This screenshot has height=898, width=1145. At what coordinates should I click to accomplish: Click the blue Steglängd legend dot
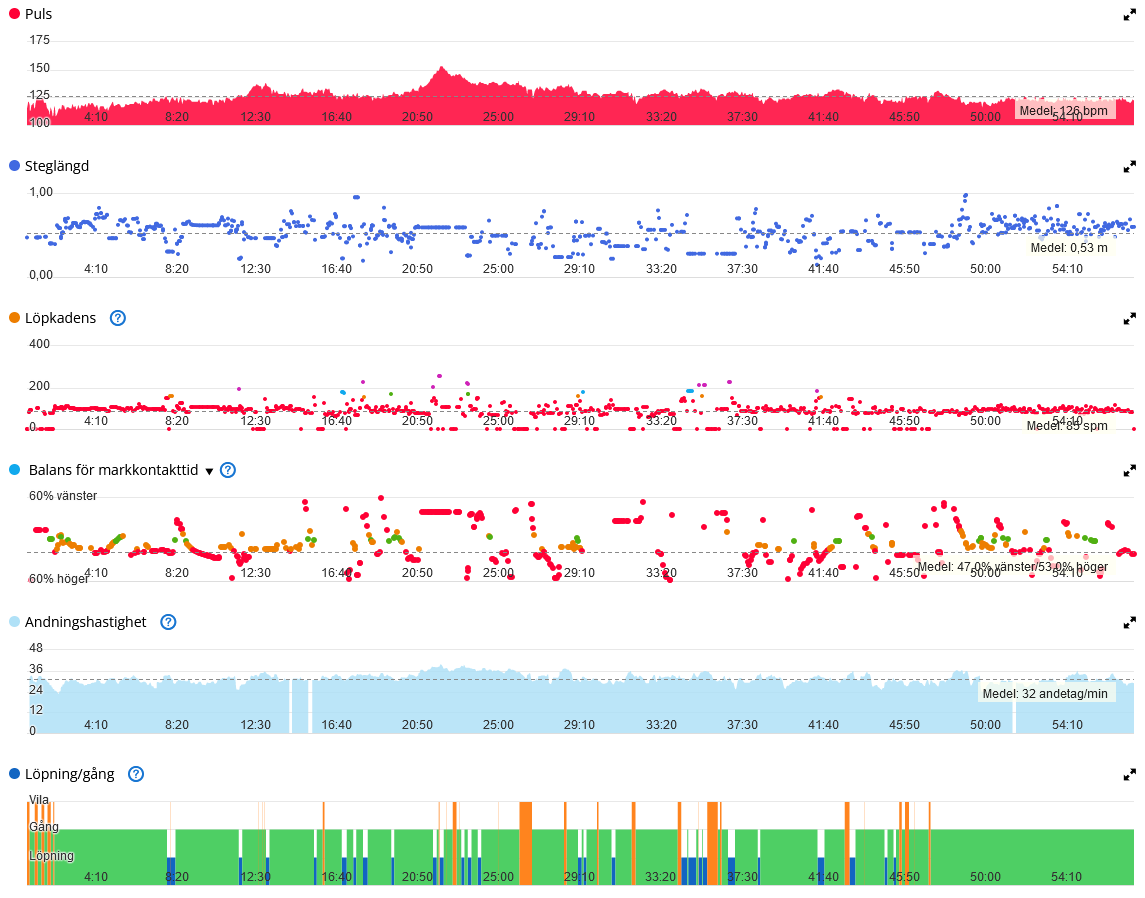pos(14,166)
